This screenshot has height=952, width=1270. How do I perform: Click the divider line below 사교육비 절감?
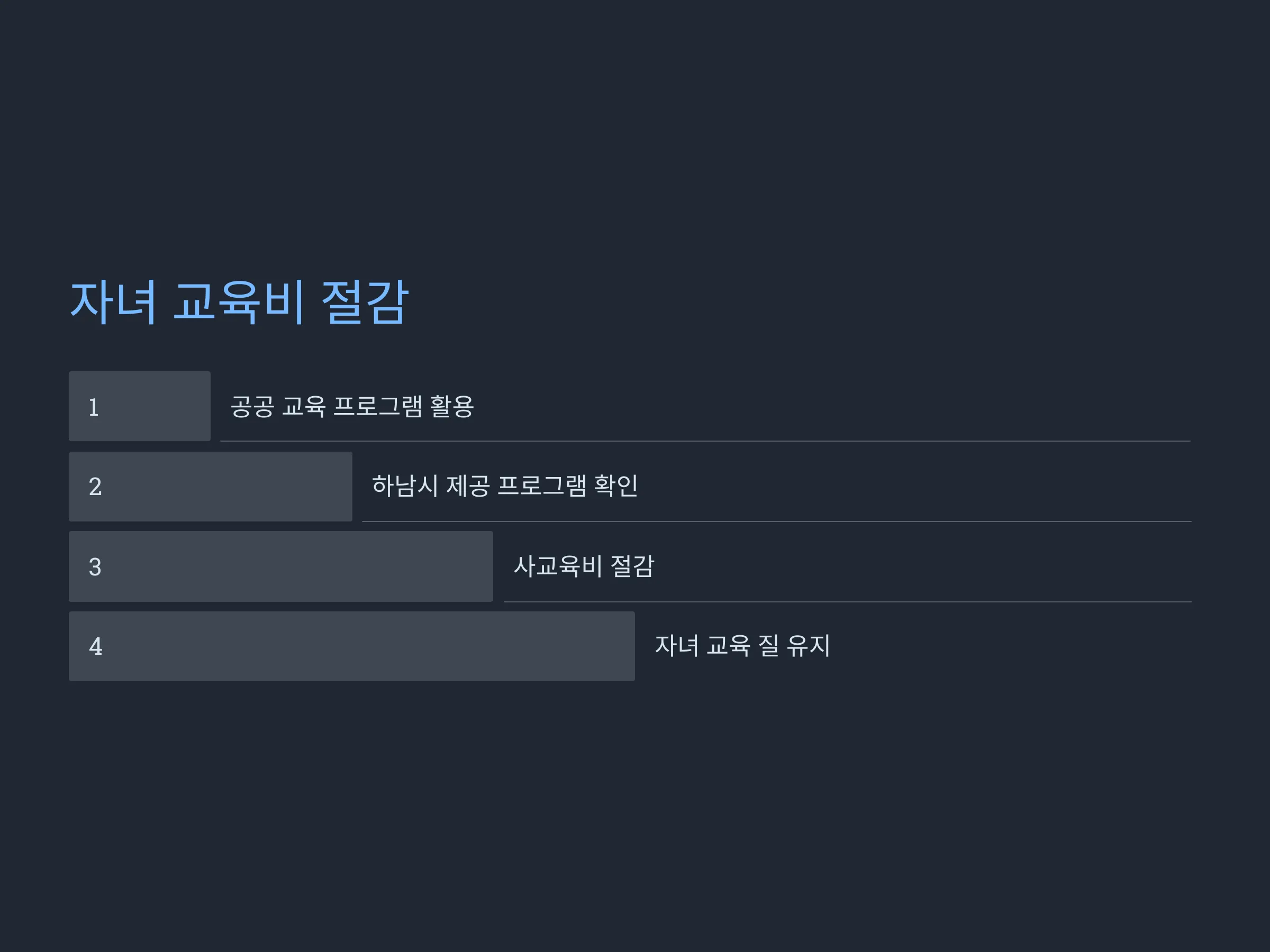[847, 602]
